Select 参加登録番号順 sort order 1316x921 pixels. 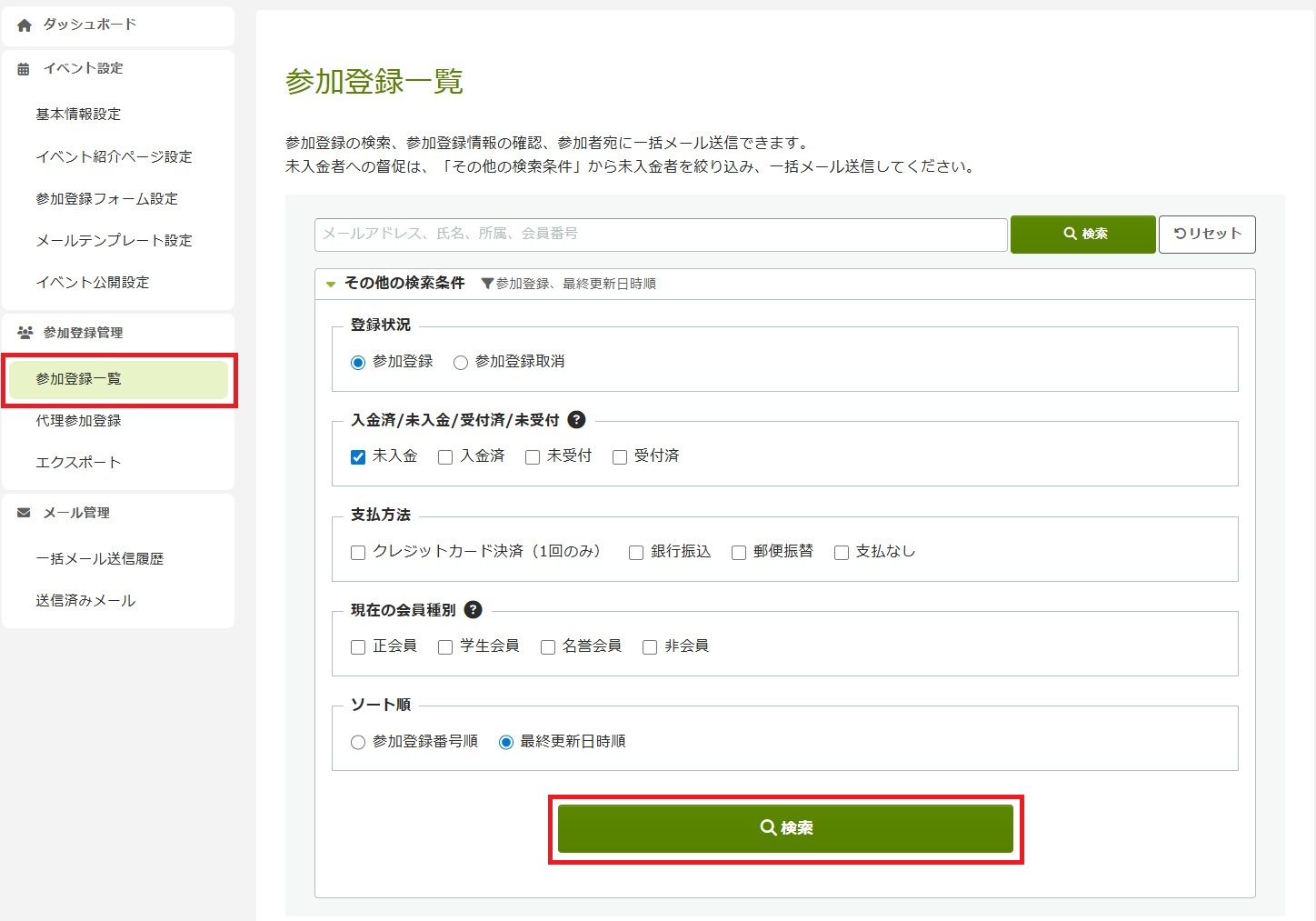pyautogui.click(x=358, y=743)
